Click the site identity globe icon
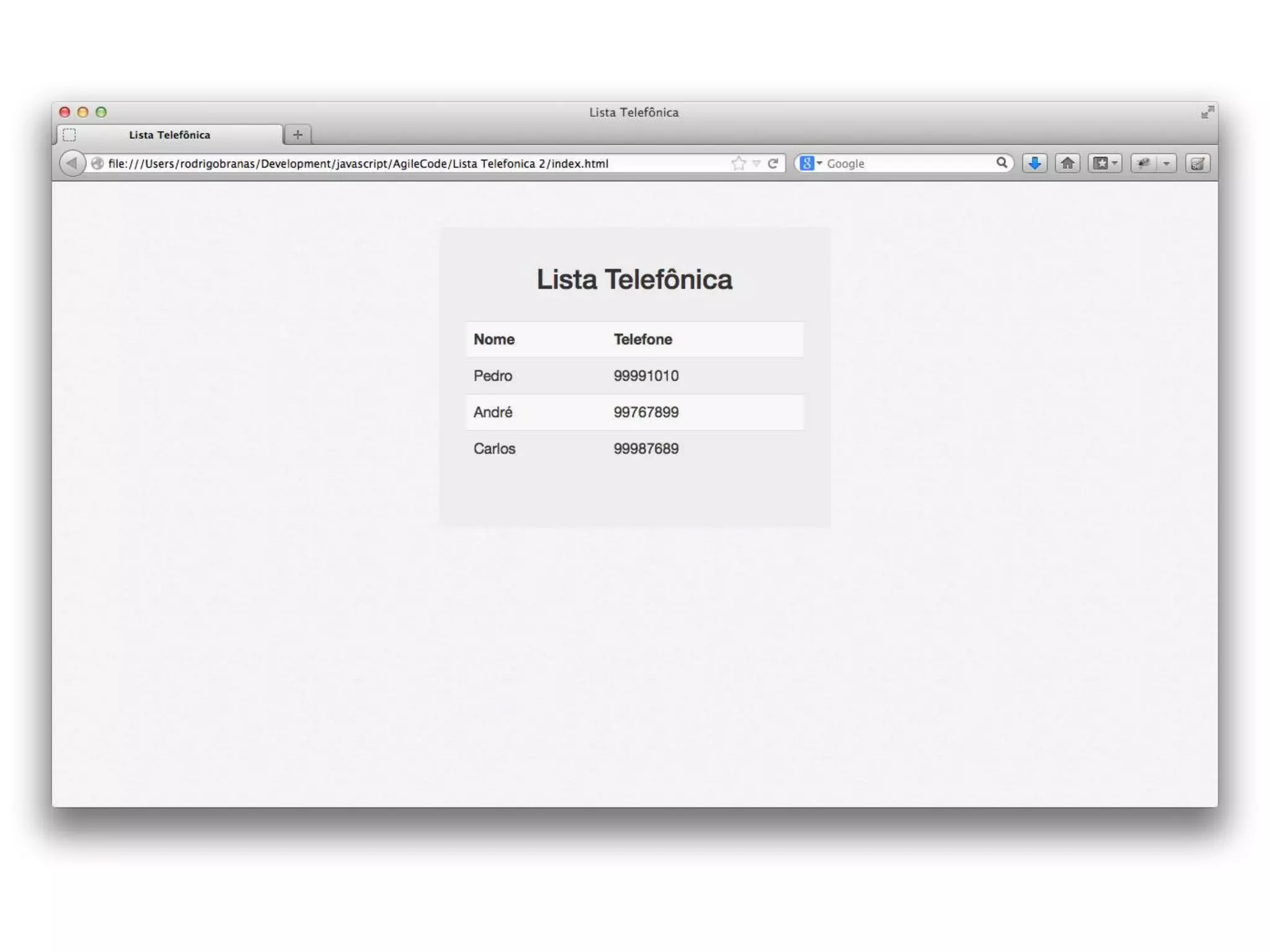Viewport: 1270px width, 952px height. point(97,163)
